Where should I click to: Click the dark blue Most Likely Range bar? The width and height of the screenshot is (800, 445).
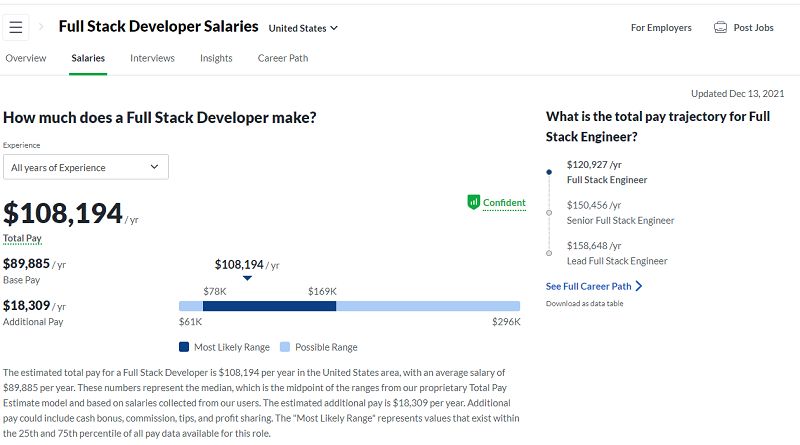[269, 306]
